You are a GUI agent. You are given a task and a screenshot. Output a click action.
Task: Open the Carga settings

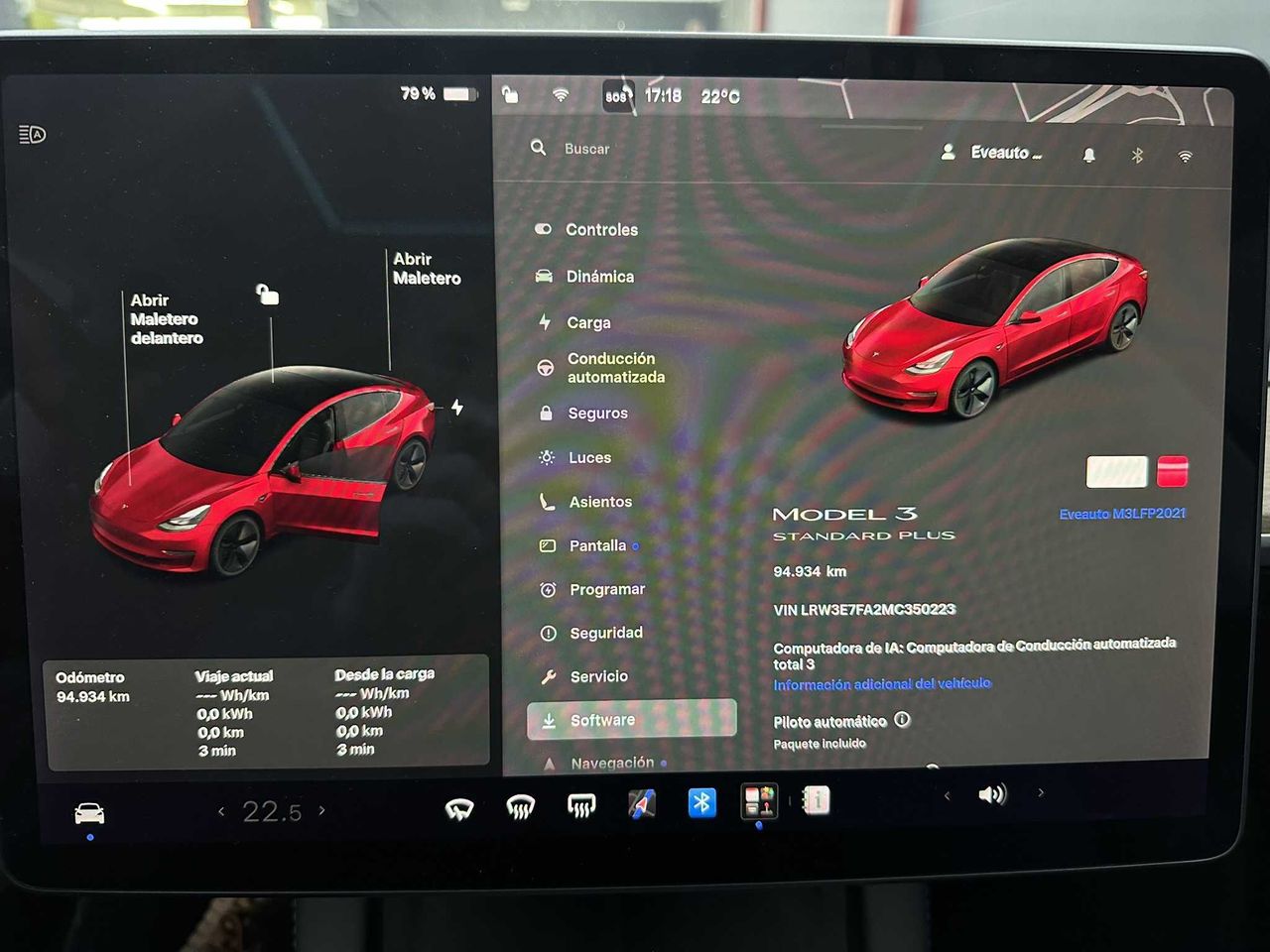[574, 322]
